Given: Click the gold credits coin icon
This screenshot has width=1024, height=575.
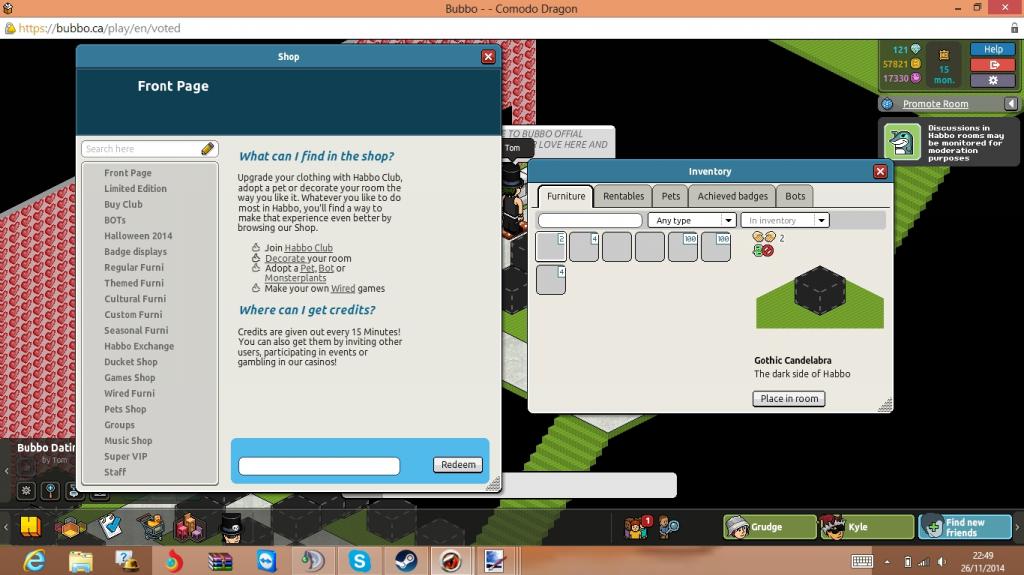Looking at the screenshot, I should [x=916, y=63].
